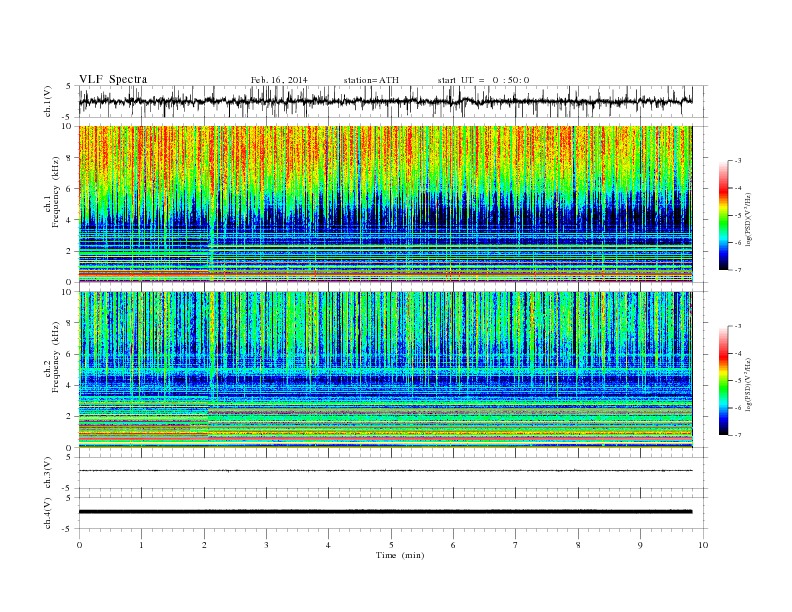
Task: Click the ch.1 waveform trace
Action: [x=385, y=101]
